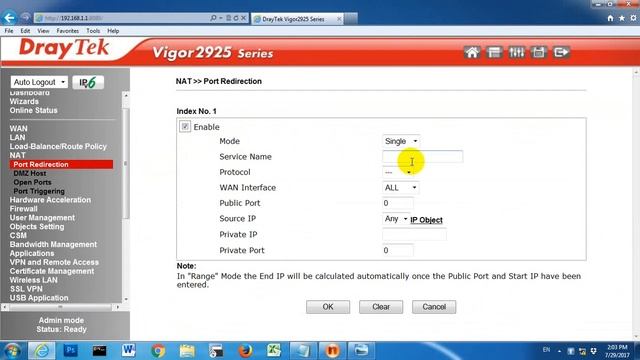Screen dimensions: 640x360
Task: Open Open Ports in sidebar
Action: 32,182
